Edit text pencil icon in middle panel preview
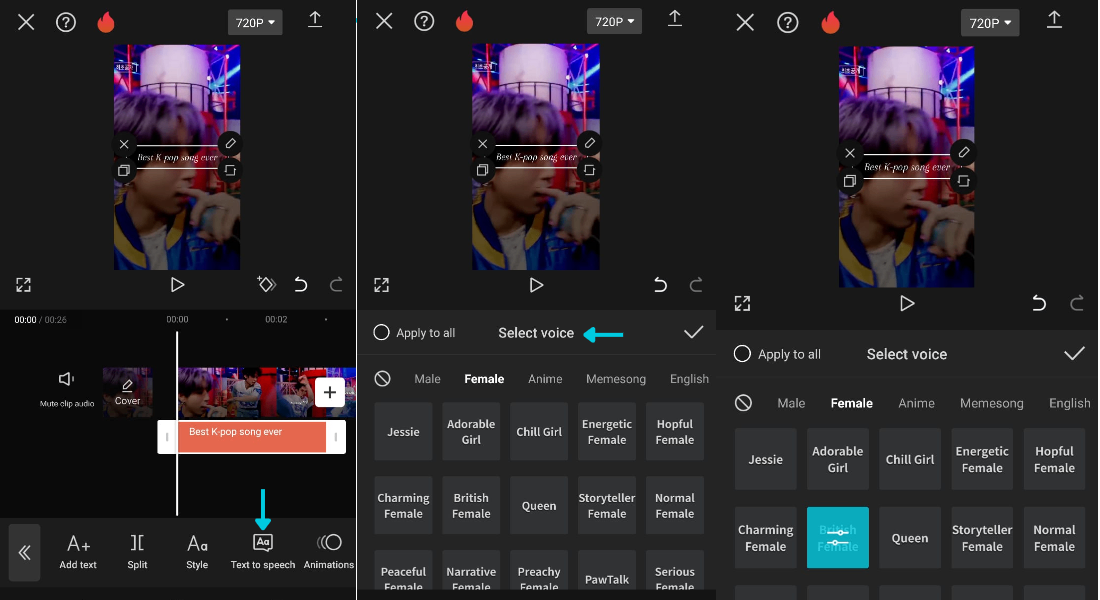1100x600 pixels. [589, 144]
